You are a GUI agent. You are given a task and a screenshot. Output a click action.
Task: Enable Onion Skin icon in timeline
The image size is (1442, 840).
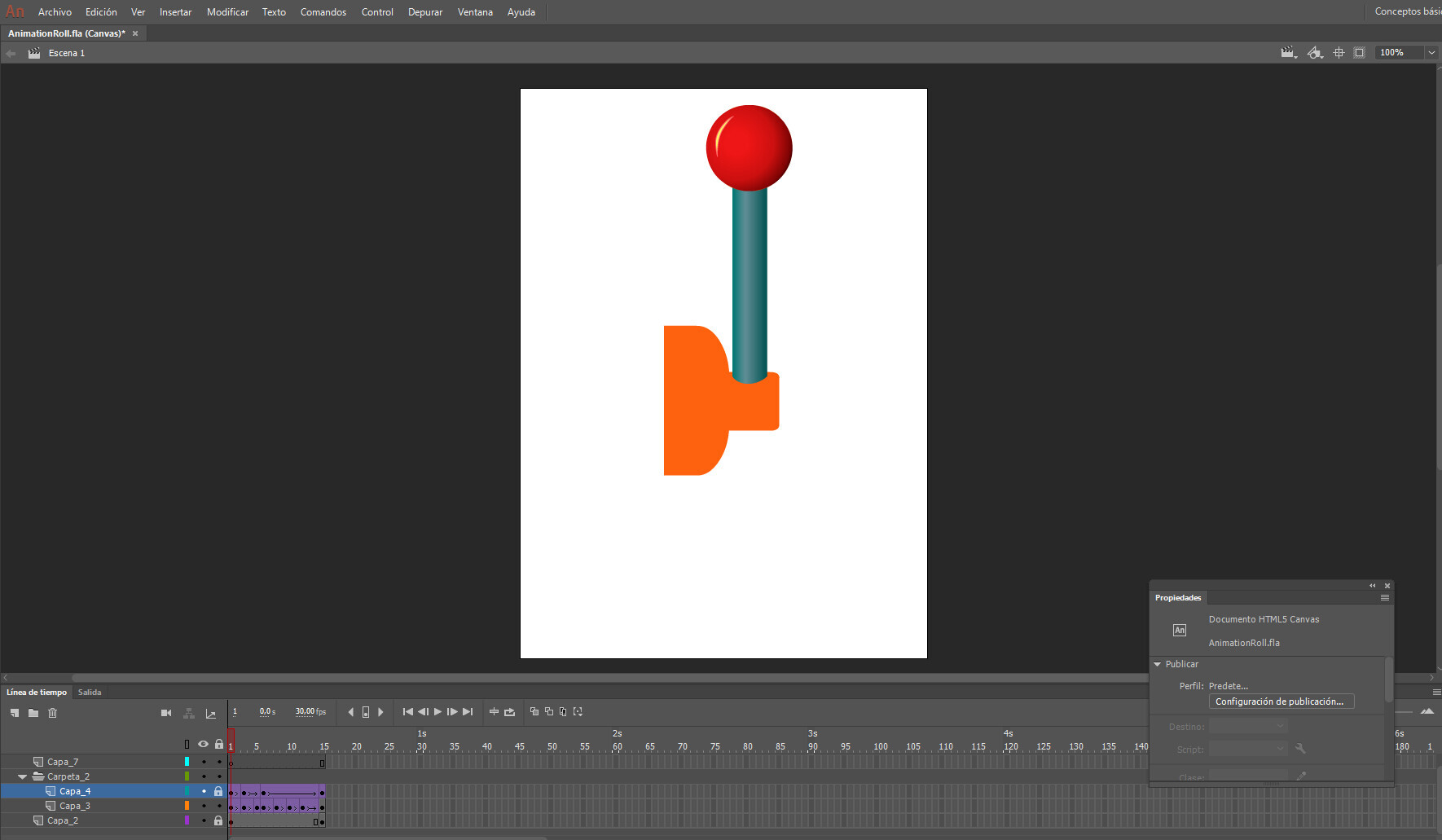tap(534, 711)
